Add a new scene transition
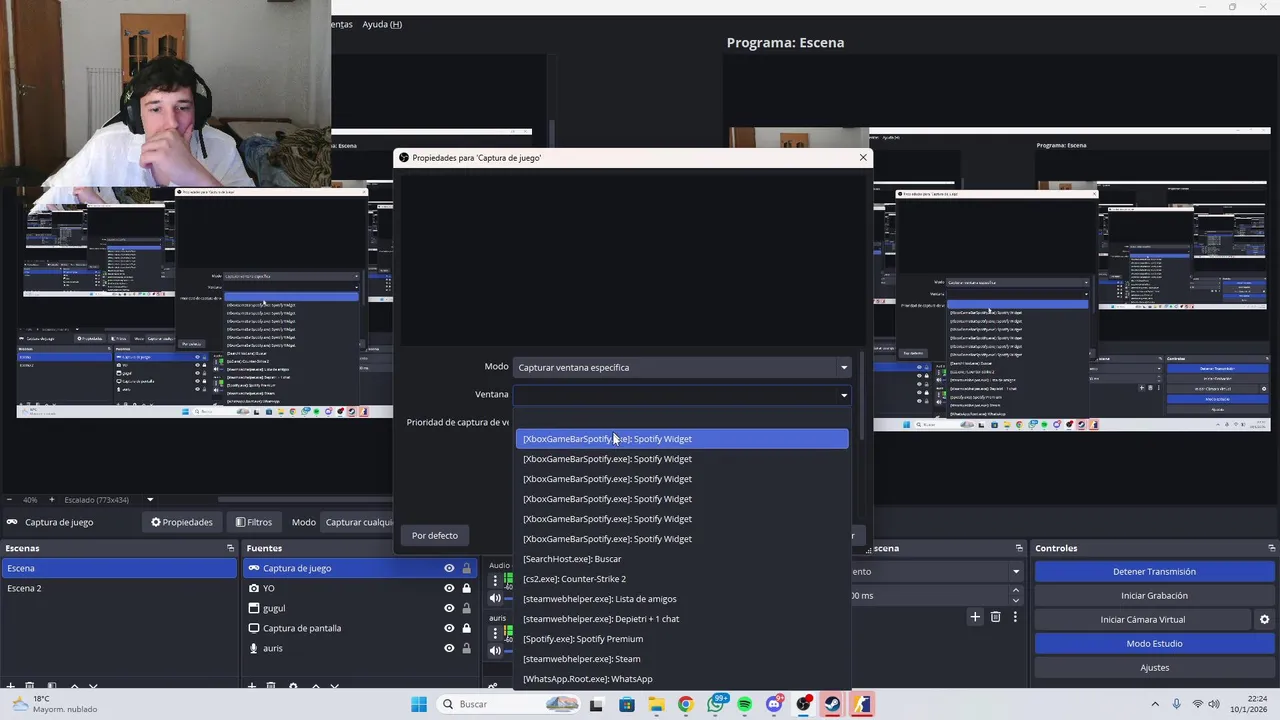1280x720 pixels. pos(975,617)
